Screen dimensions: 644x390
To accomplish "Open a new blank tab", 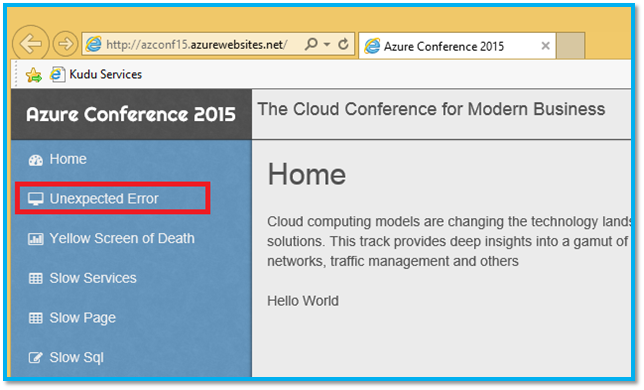I will pos(570,46).
